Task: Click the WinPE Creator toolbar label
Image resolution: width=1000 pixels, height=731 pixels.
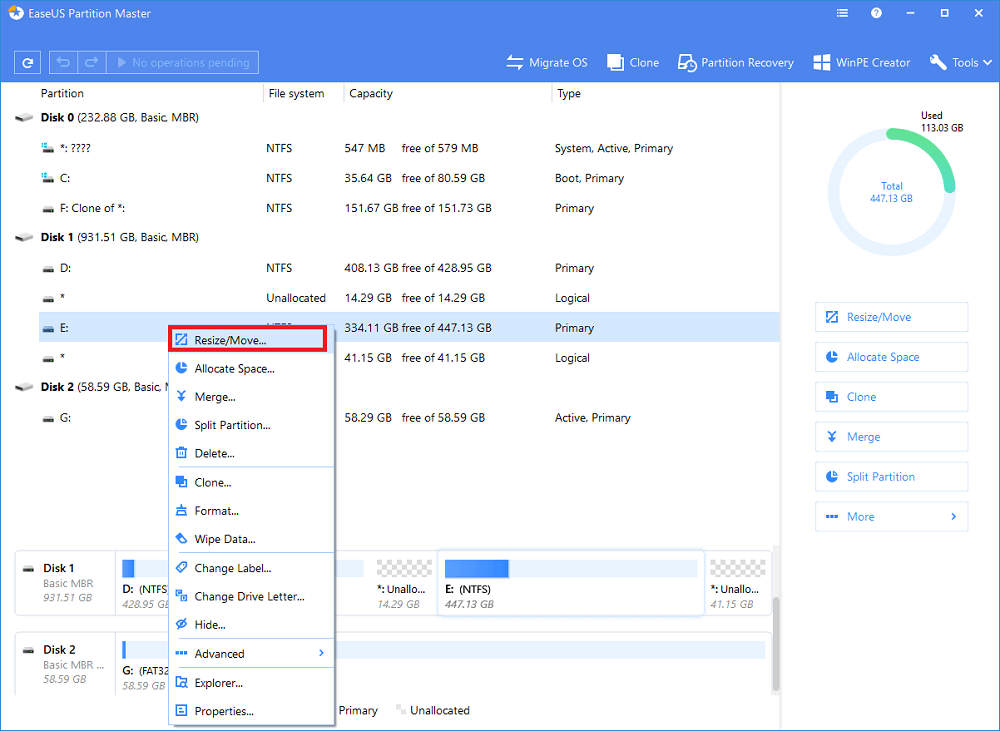Action: click(x=873, y=63)
